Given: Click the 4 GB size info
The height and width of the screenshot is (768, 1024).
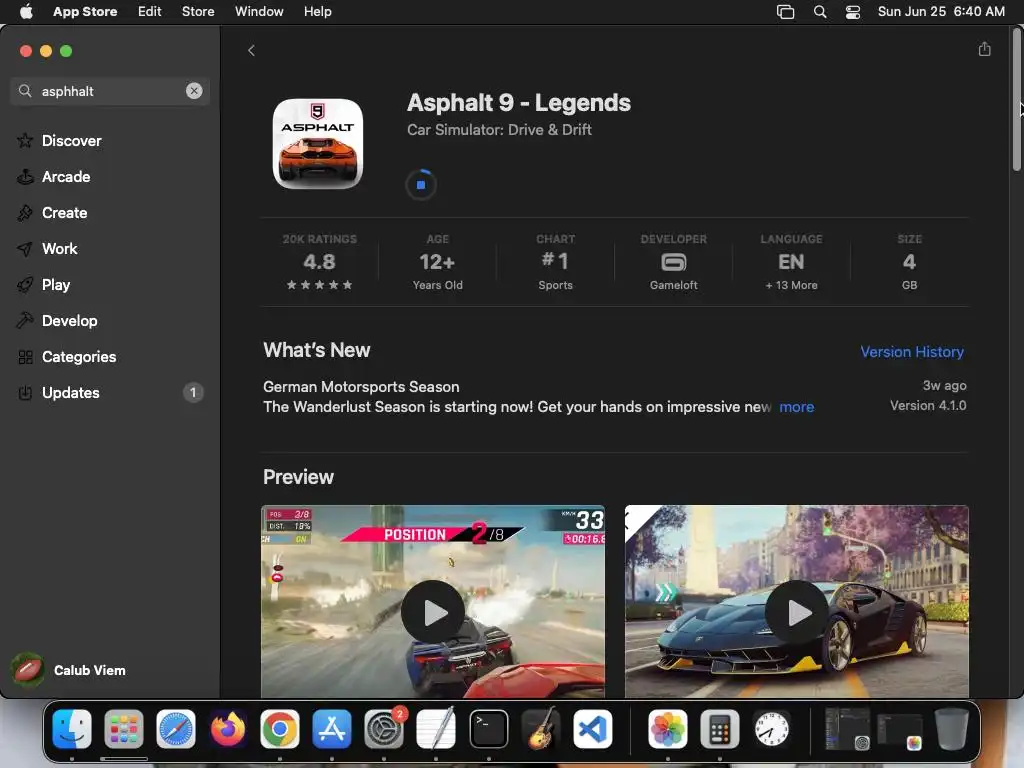Looking at the screenshot, I should click(x=909, y=262).
